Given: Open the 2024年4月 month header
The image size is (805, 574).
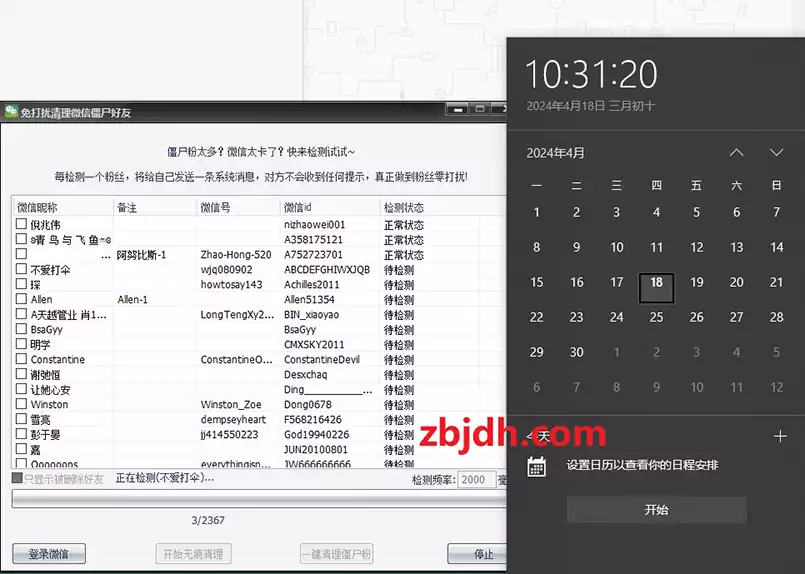Looking at the screenshot, I should tap(555, 153).
